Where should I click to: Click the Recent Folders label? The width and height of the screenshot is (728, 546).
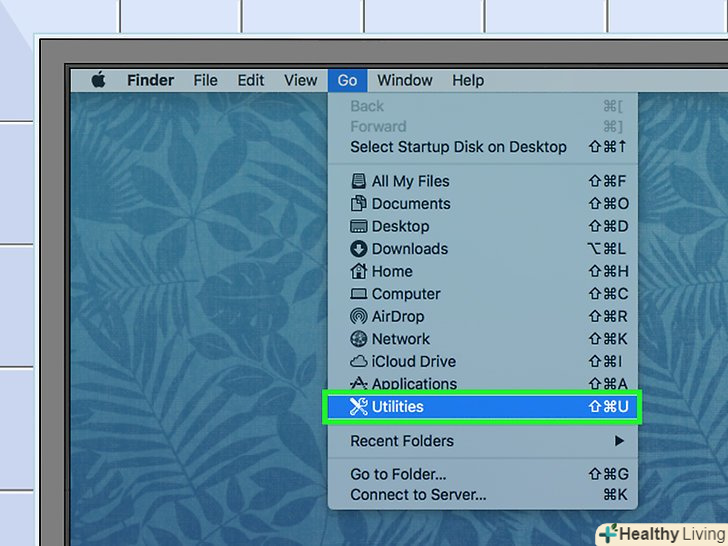pyautogui.click(x=402, y=441)
